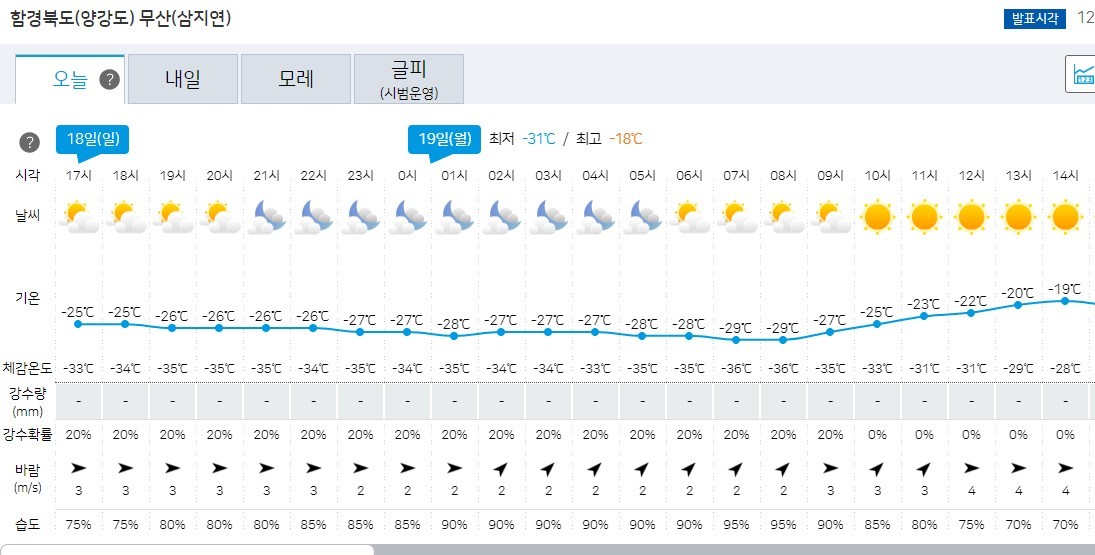Click the gray help icon above 시각 label
This screenshot has width=1095, height=555.
tap(30, 140)
